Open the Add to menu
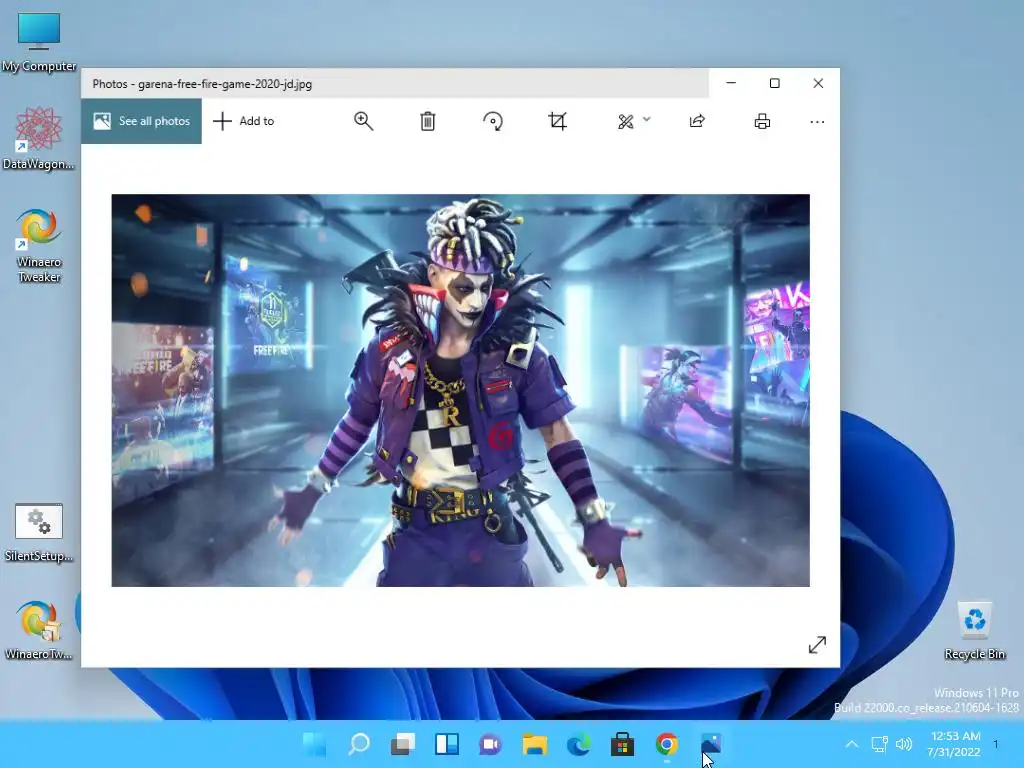The image size is (1024, 768). pyautogui.click(x=244, y=121)
